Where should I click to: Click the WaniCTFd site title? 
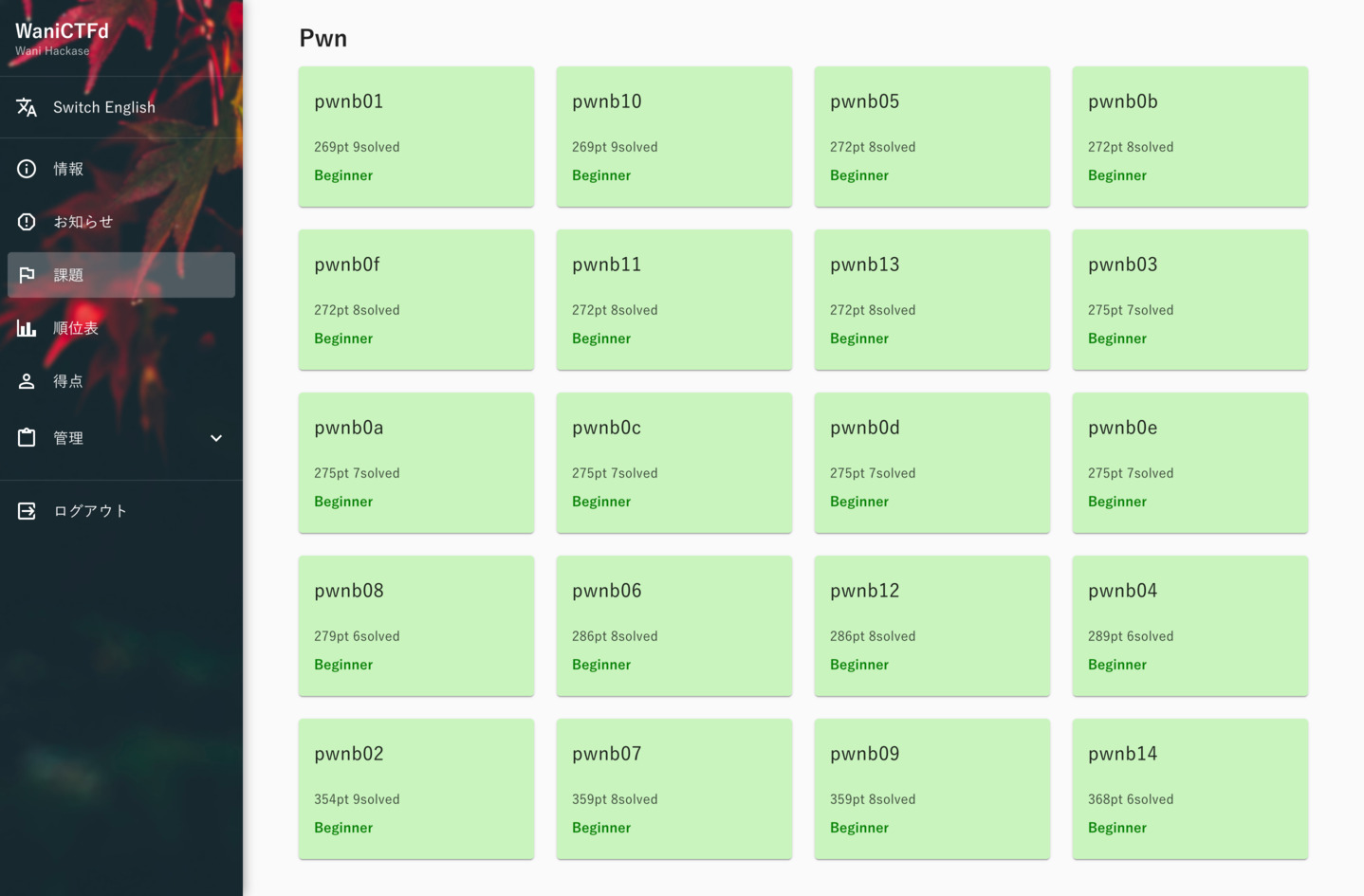click(63, 31)
